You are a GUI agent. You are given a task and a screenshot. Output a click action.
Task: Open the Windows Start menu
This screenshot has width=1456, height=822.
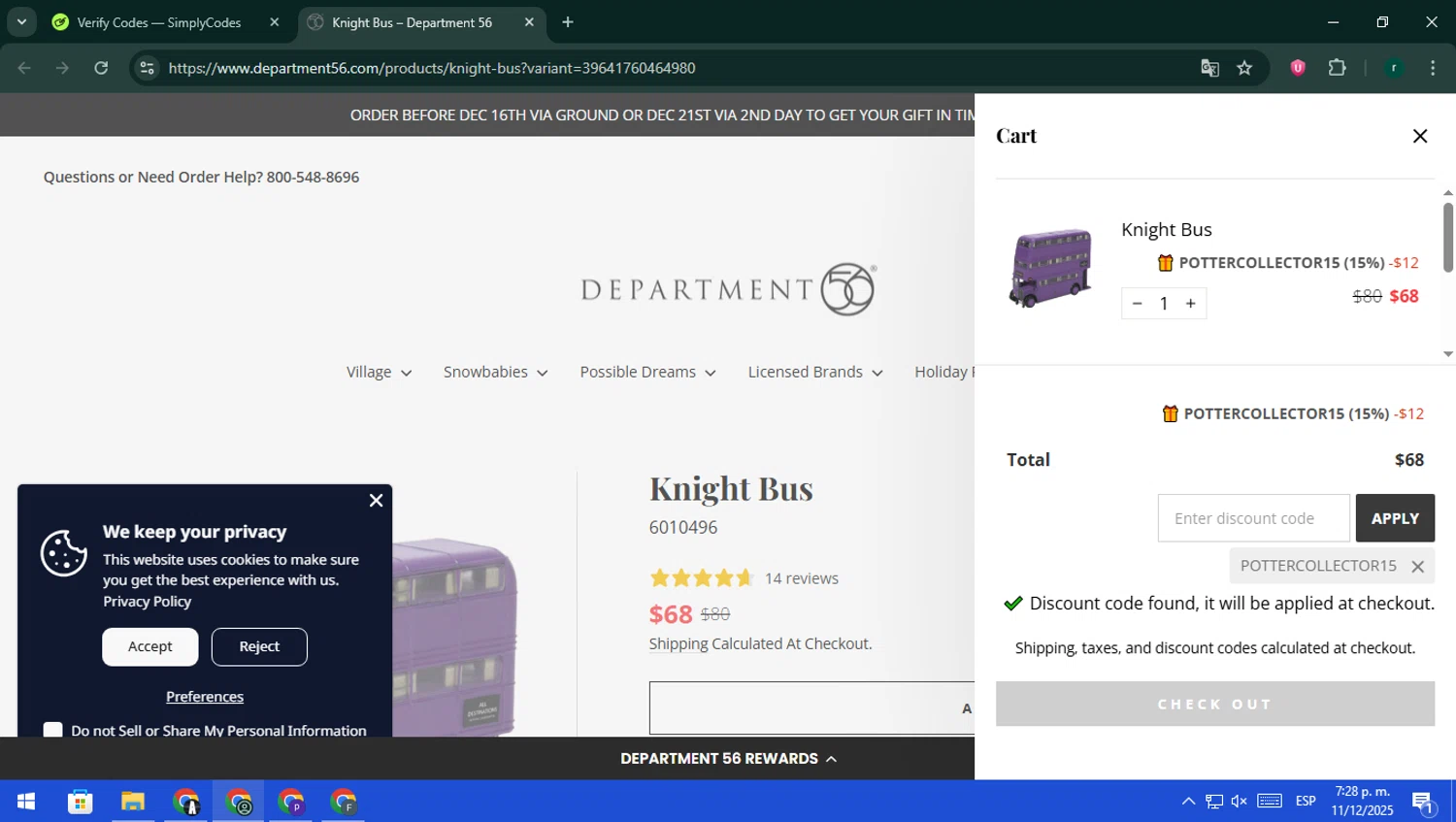click(x=26, y=802)
